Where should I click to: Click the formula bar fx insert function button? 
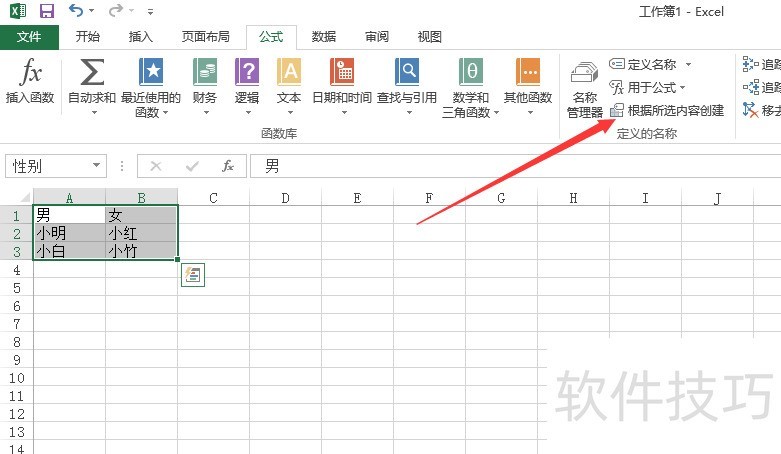[x=228, y=166]
